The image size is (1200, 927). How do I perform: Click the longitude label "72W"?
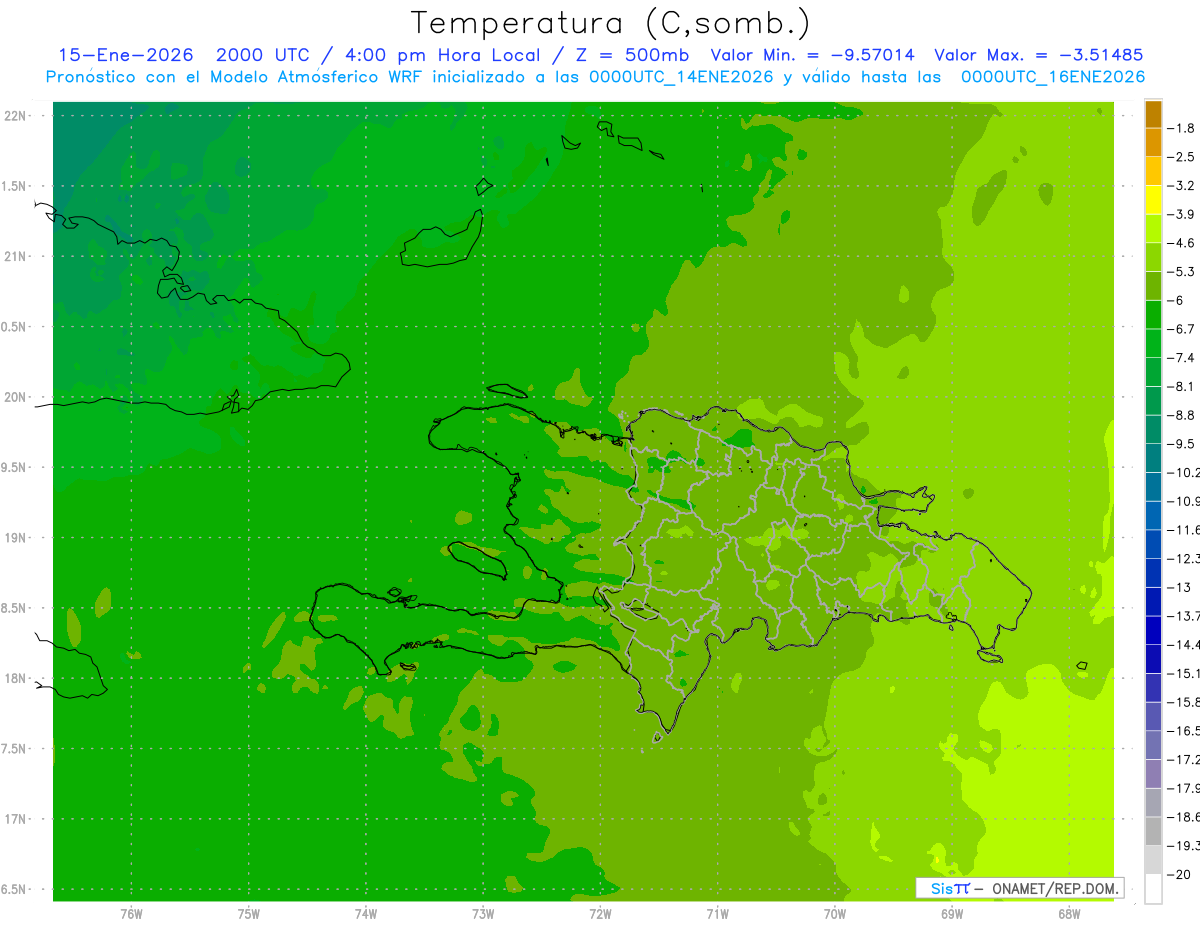click(x=601, y=915)
